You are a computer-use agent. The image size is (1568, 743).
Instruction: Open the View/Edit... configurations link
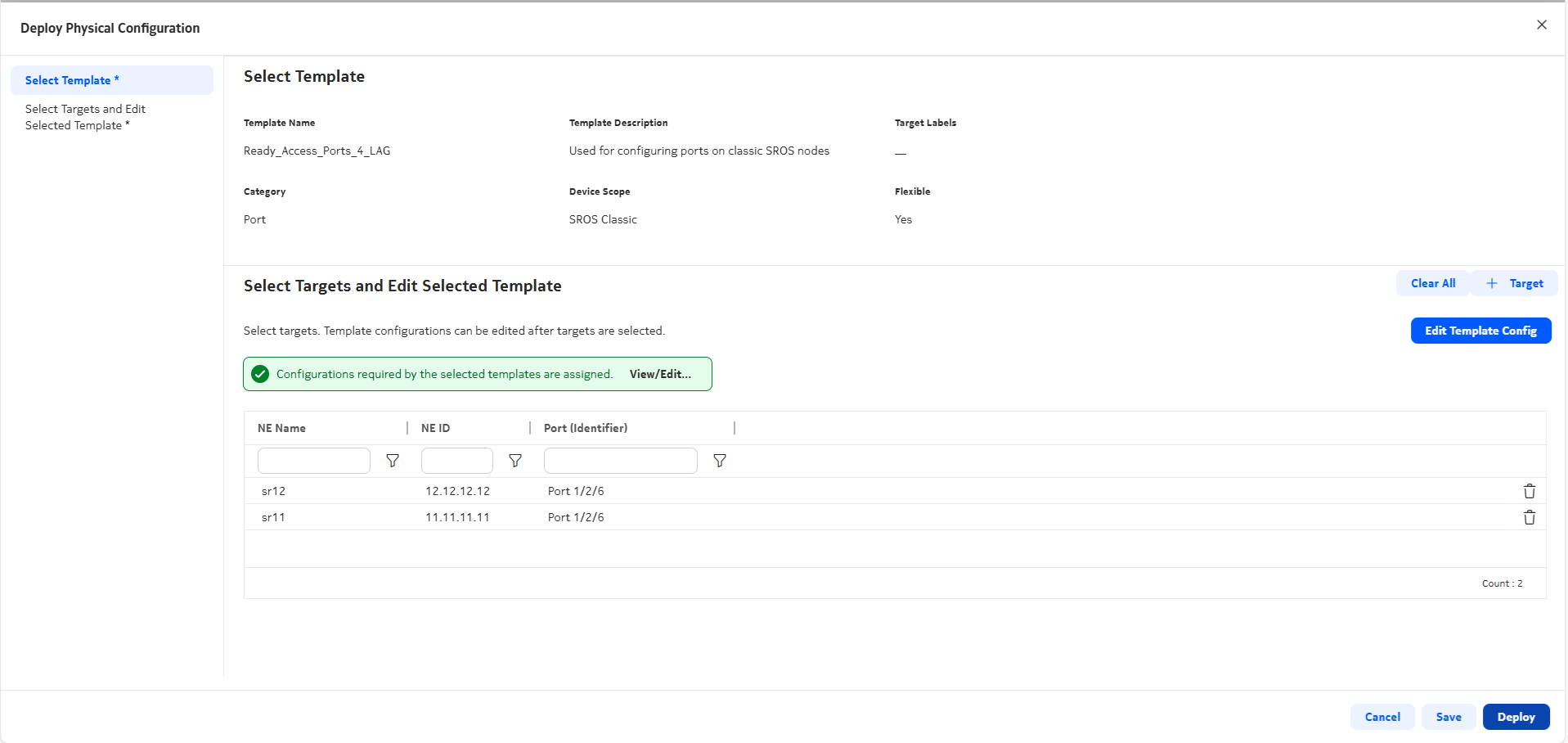pyautogui.click(x=660, y=374)
